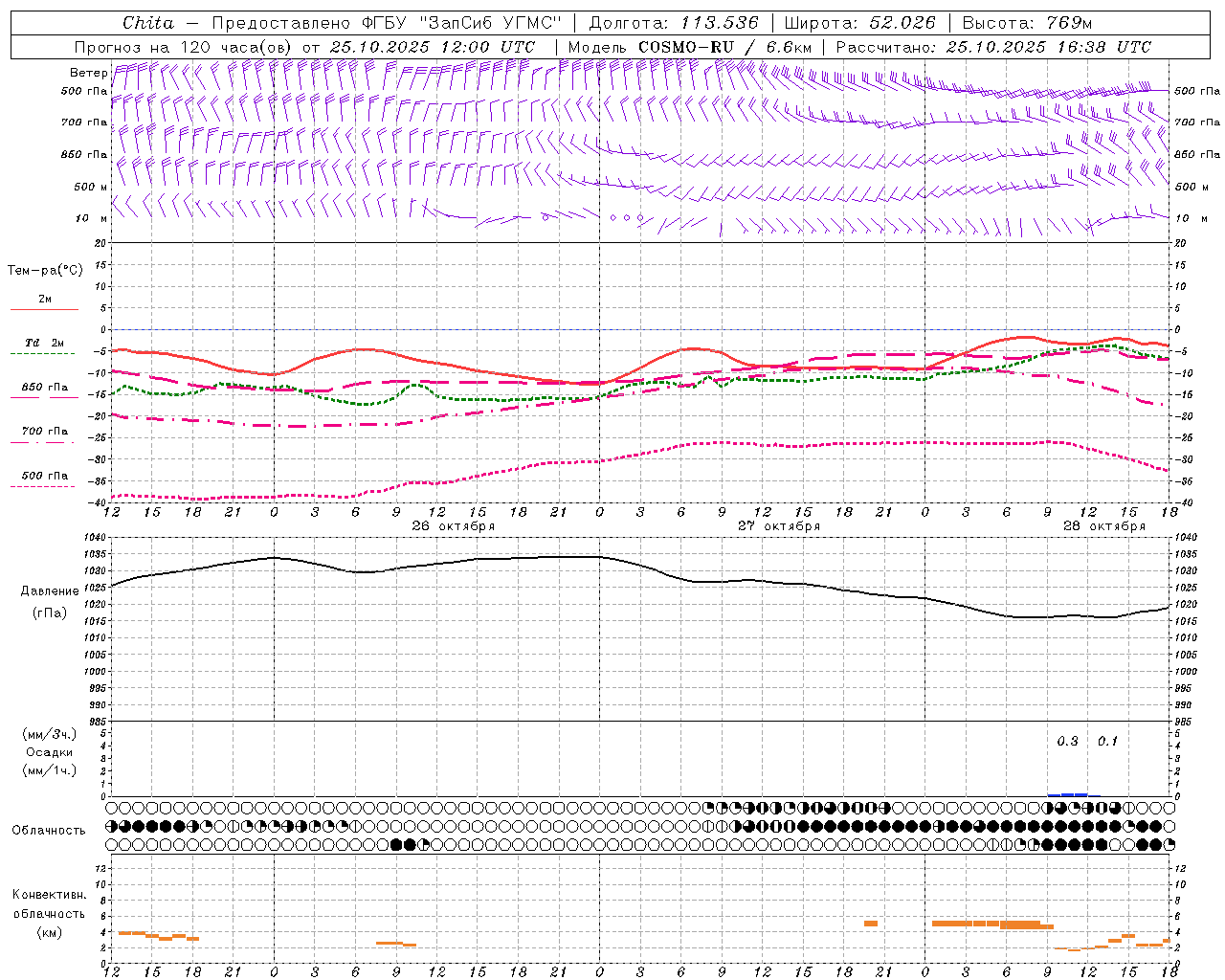The width and height of the screenshot is (1225, 980).
Task: Click the "(гПа)" unit label under Давление
Action: (x=50, y=613)
